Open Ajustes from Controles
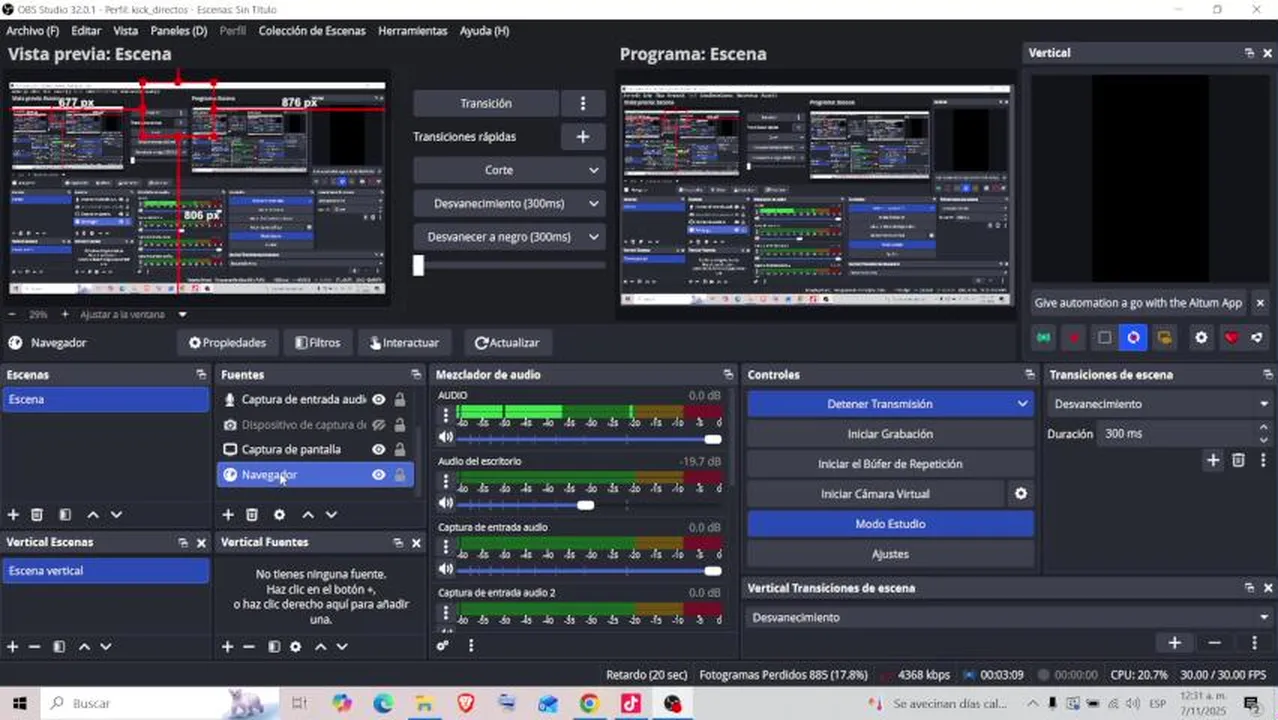The height and width of the screenshot is (720, 1278). tap(890, 554)
